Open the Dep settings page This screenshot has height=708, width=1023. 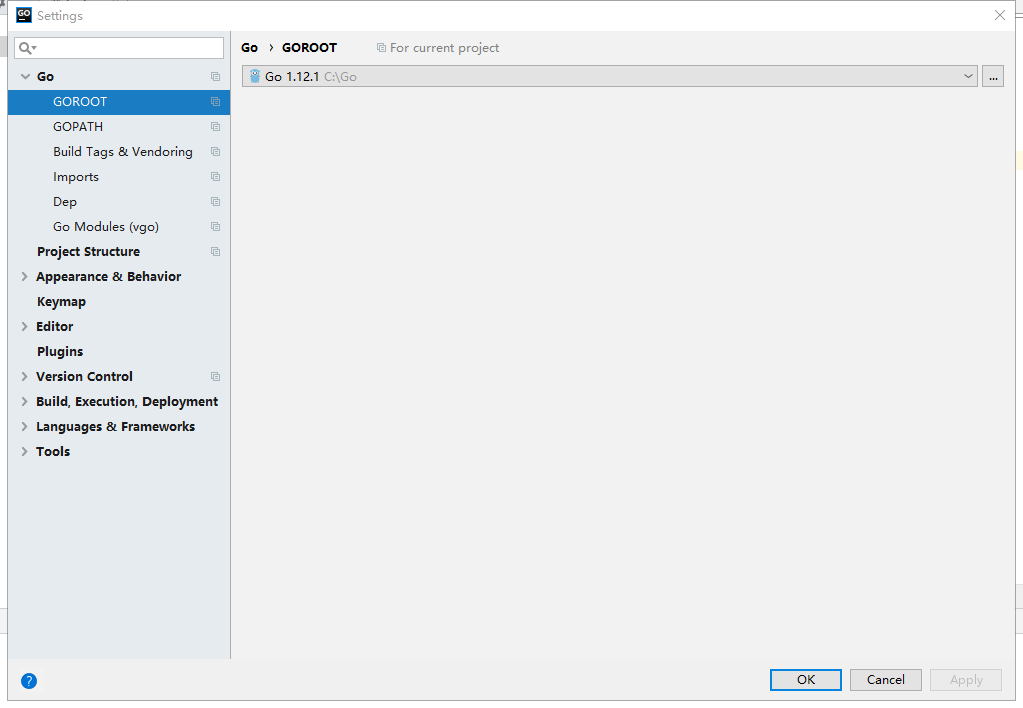click(x=119, y=202)
